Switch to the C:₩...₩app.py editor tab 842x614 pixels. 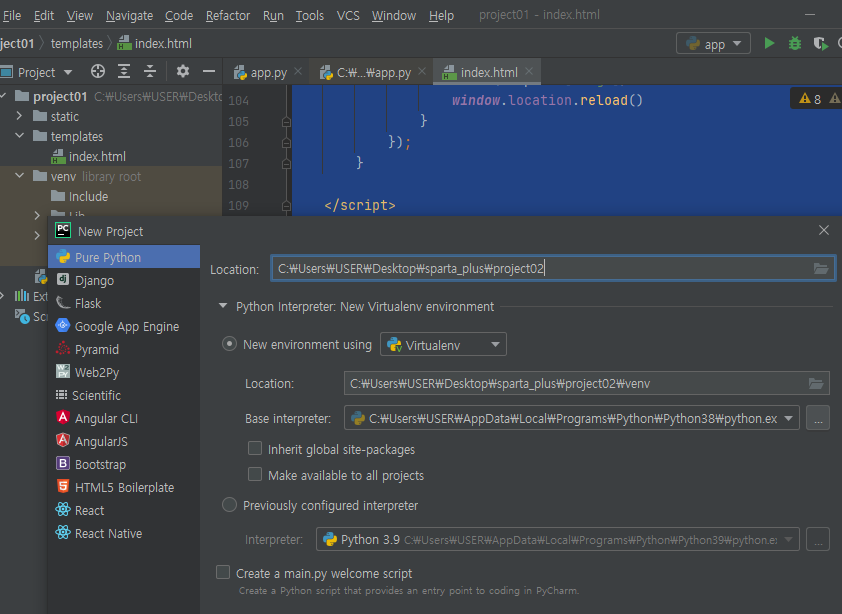(x=373, y=73)
